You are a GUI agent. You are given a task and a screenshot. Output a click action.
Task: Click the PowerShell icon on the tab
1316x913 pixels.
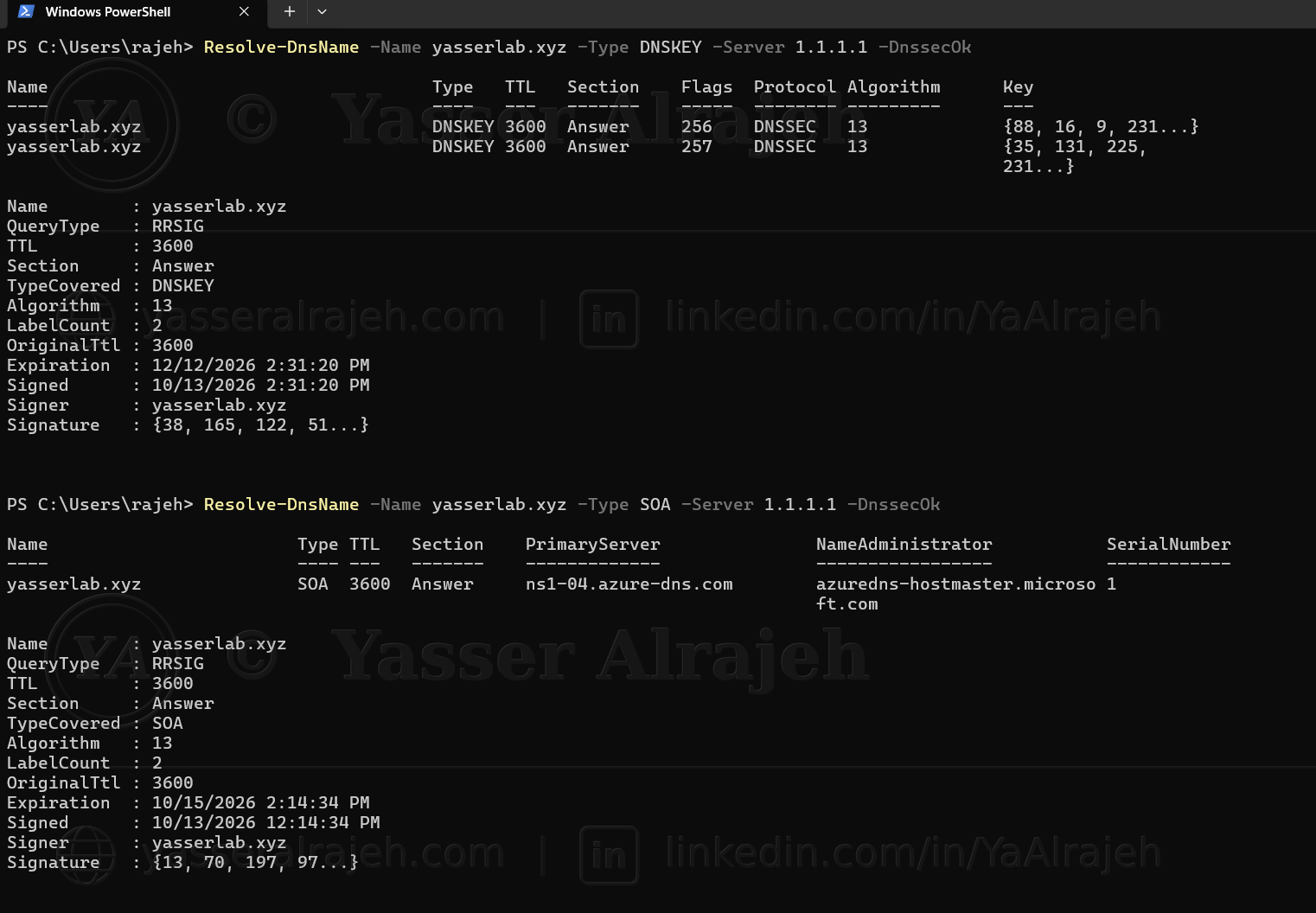(26, 11)
